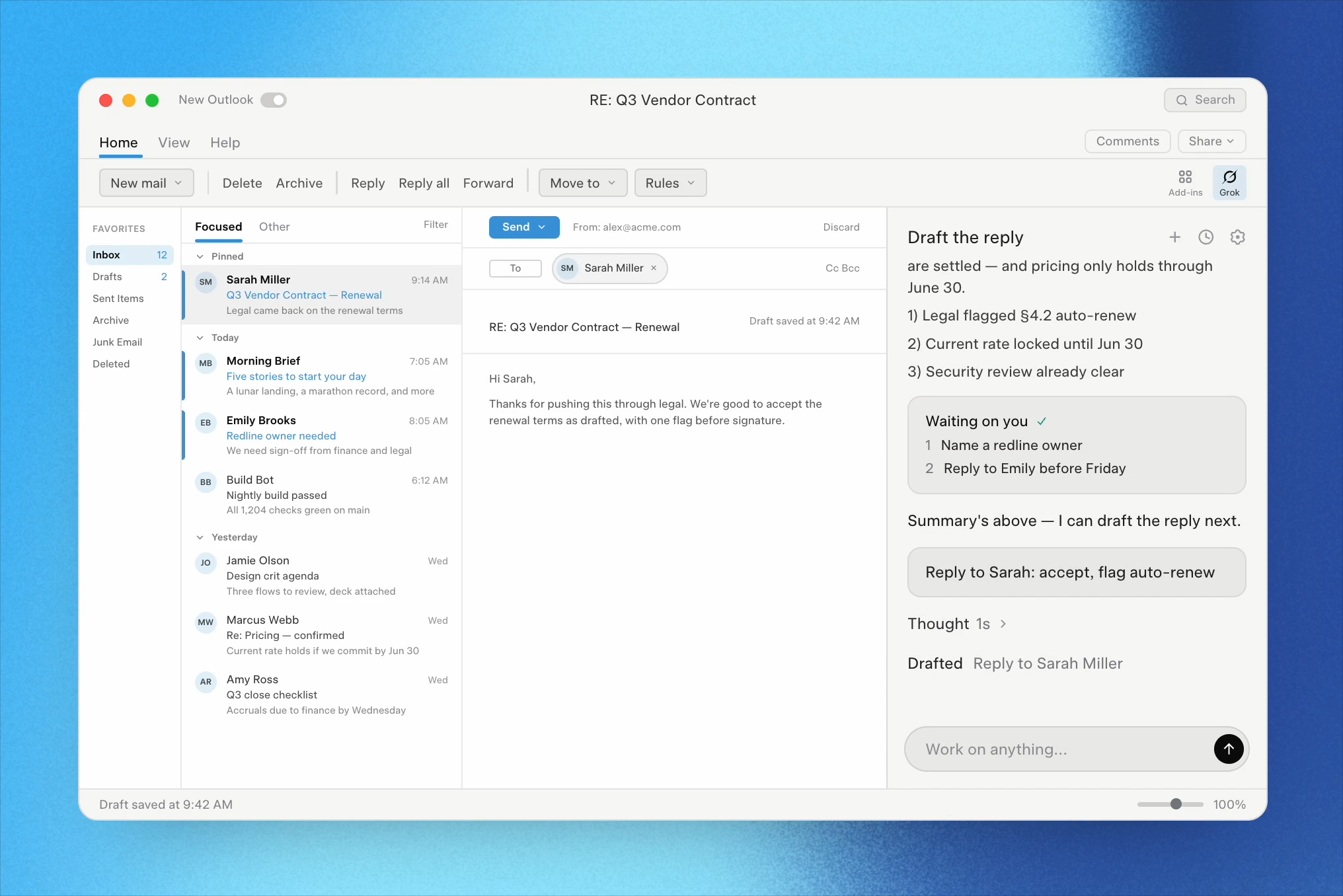1343x896 pixels.
Task: Collapse the Today section
Action: tap(200, 338)
